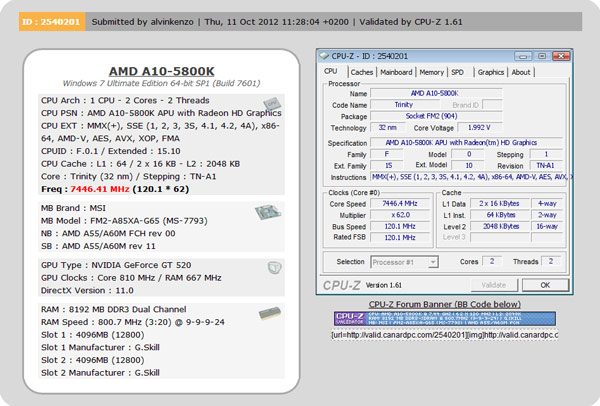Image resolution: width=600 pixels, height=406 pixels.
Task: Click the CPU chip icon beside CPU Arch
Action: click(272, 104)
